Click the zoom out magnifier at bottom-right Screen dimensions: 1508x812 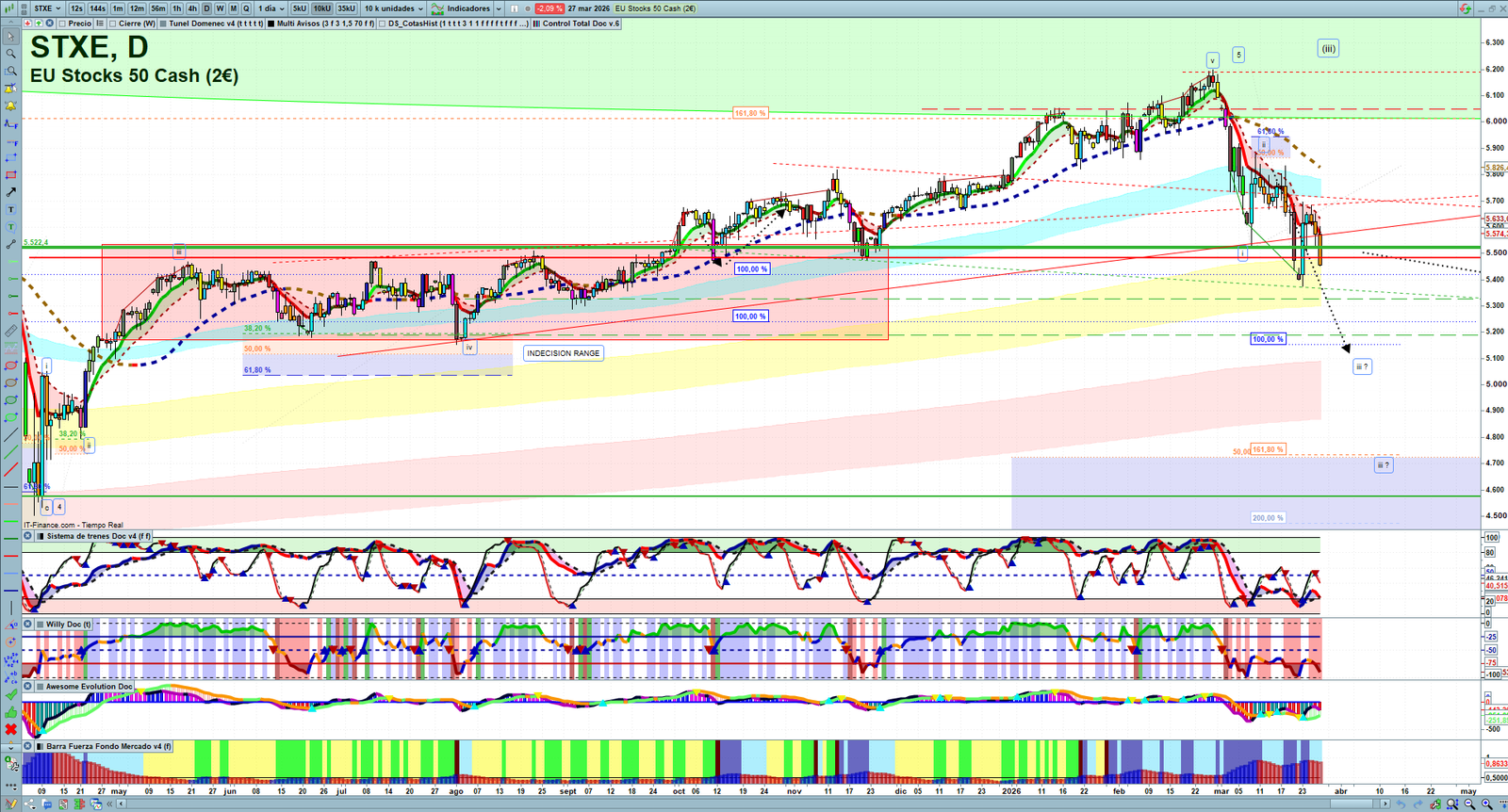(1469, 804)
